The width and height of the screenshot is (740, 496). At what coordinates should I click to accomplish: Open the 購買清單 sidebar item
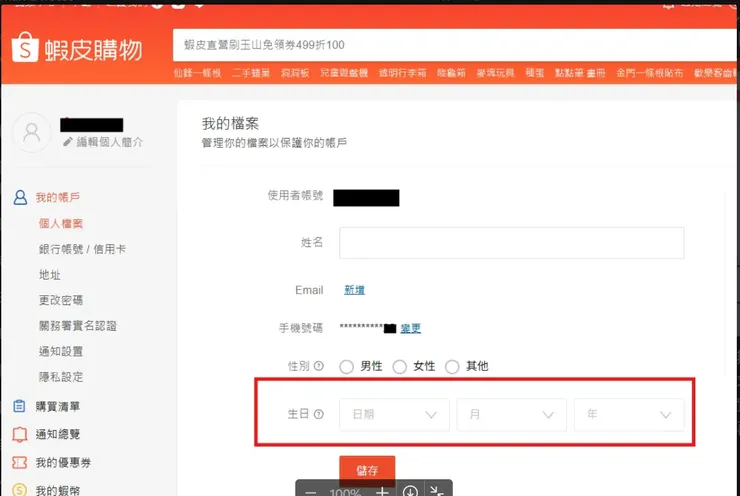[x=58, y=406]
